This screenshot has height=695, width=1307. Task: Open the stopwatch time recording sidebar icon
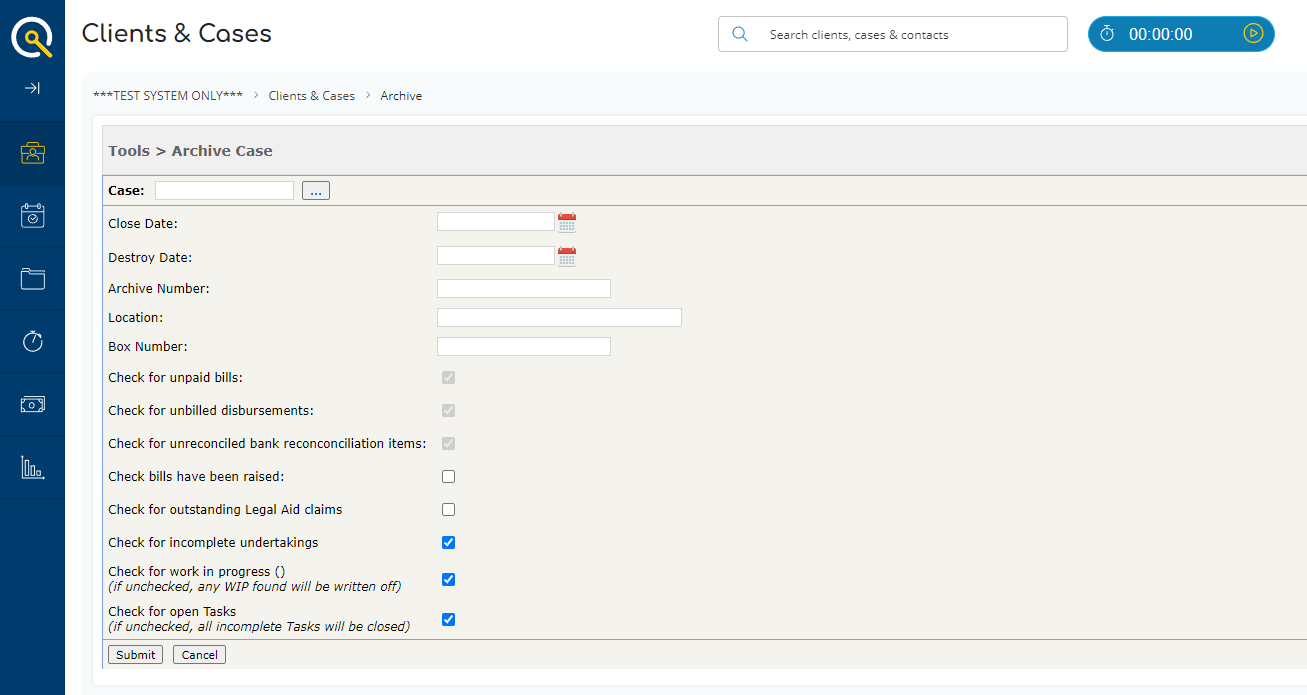33,341
